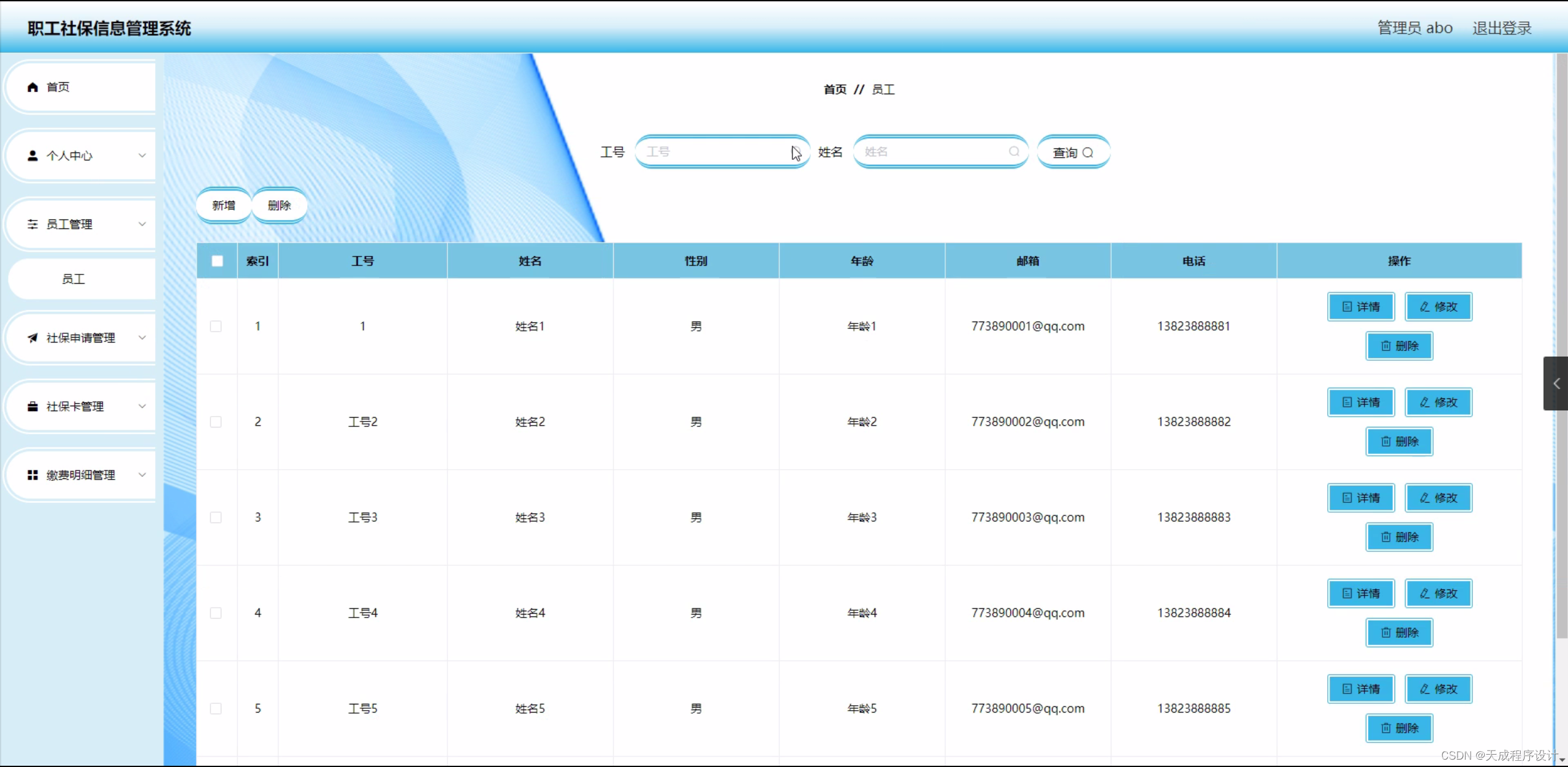Select the checkbox for row 工号3

point(216,517)
